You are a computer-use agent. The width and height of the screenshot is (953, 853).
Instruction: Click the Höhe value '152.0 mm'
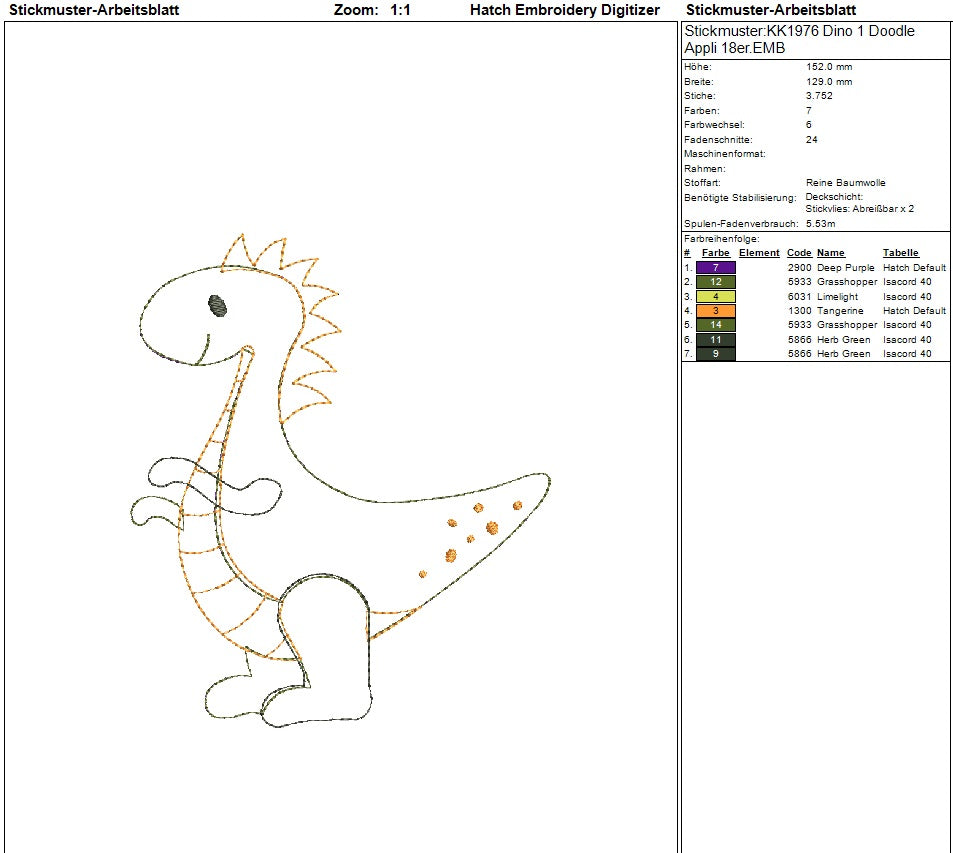(x=829, y=67)
